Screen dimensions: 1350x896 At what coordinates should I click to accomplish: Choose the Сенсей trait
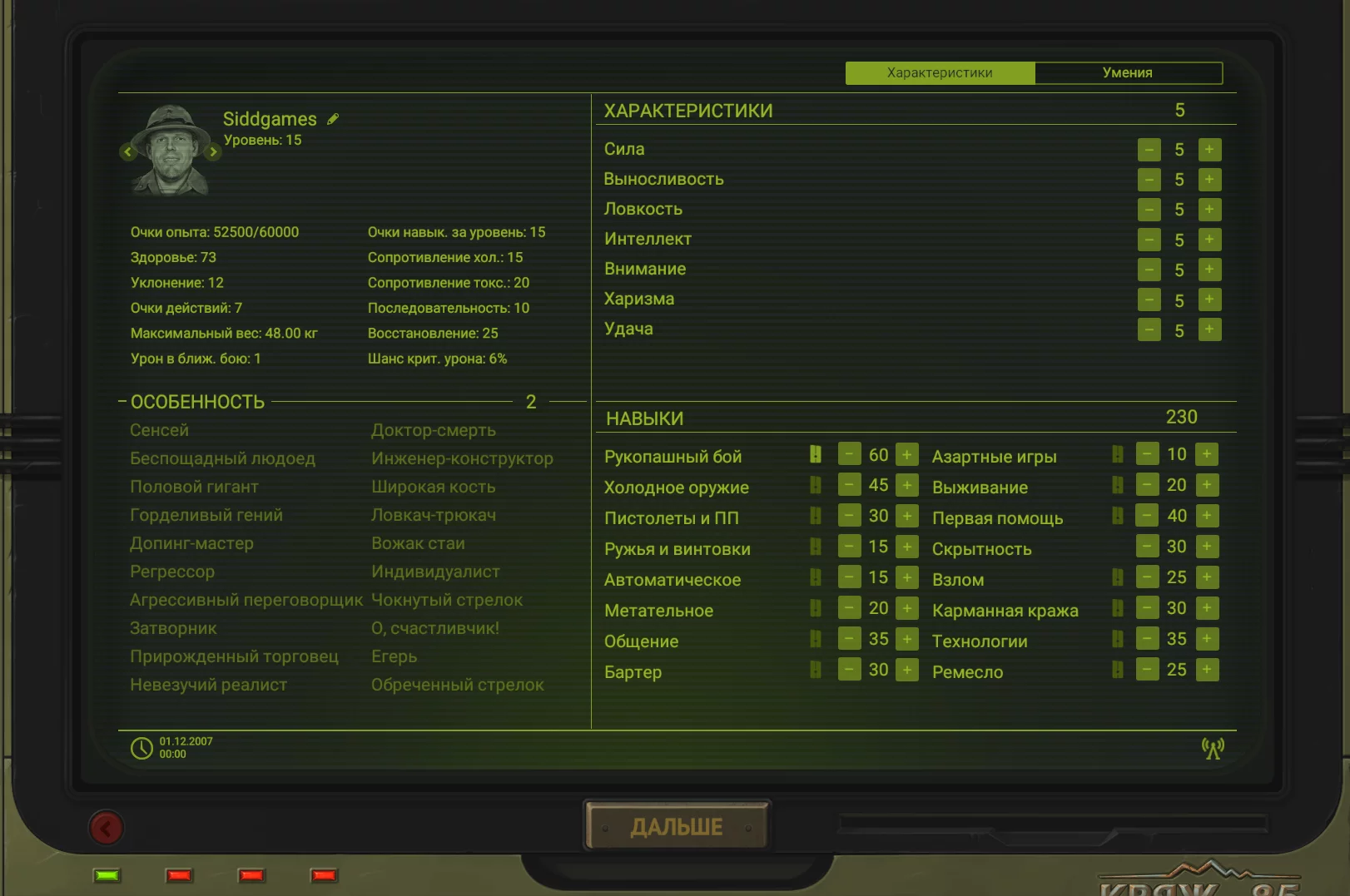[160, 430]
